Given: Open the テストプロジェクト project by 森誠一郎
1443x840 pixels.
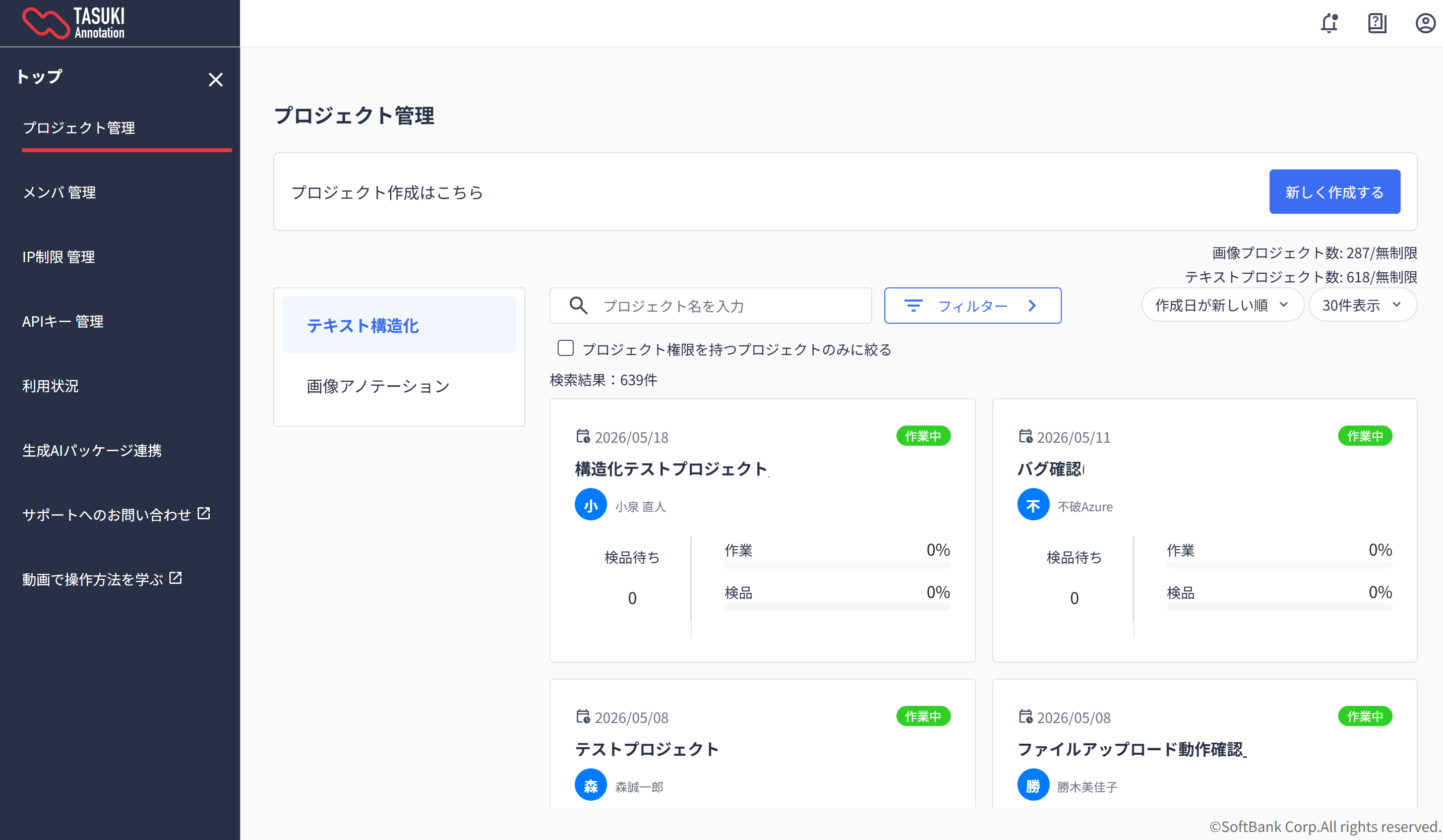Looking at the screenshot, I should (646, 749).
